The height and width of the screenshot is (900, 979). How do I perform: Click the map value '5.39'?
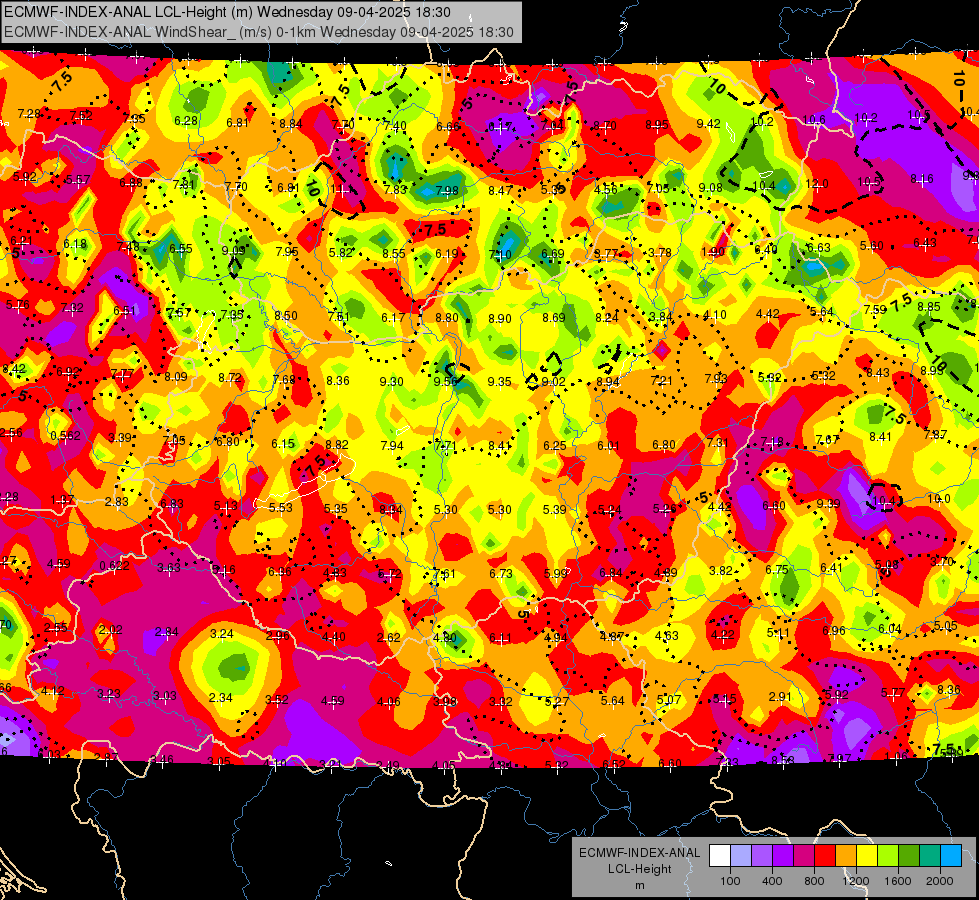[x=554, y=510]
